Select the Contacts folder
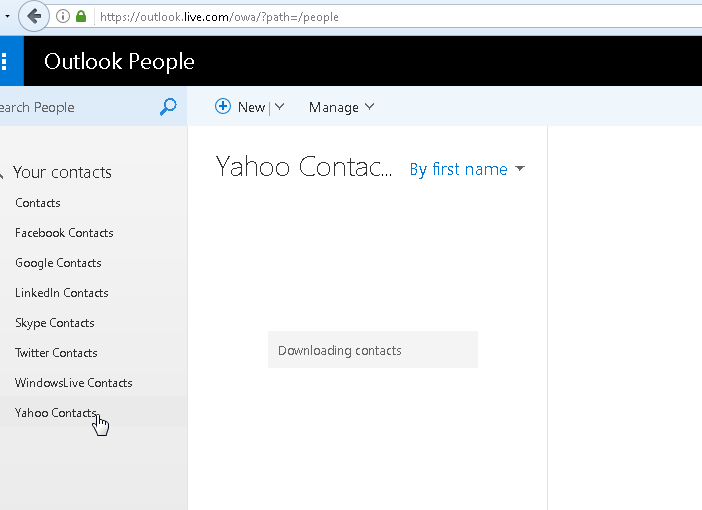Image resolution: width=702 pixels, height=510 pixels. coord(38,203)
